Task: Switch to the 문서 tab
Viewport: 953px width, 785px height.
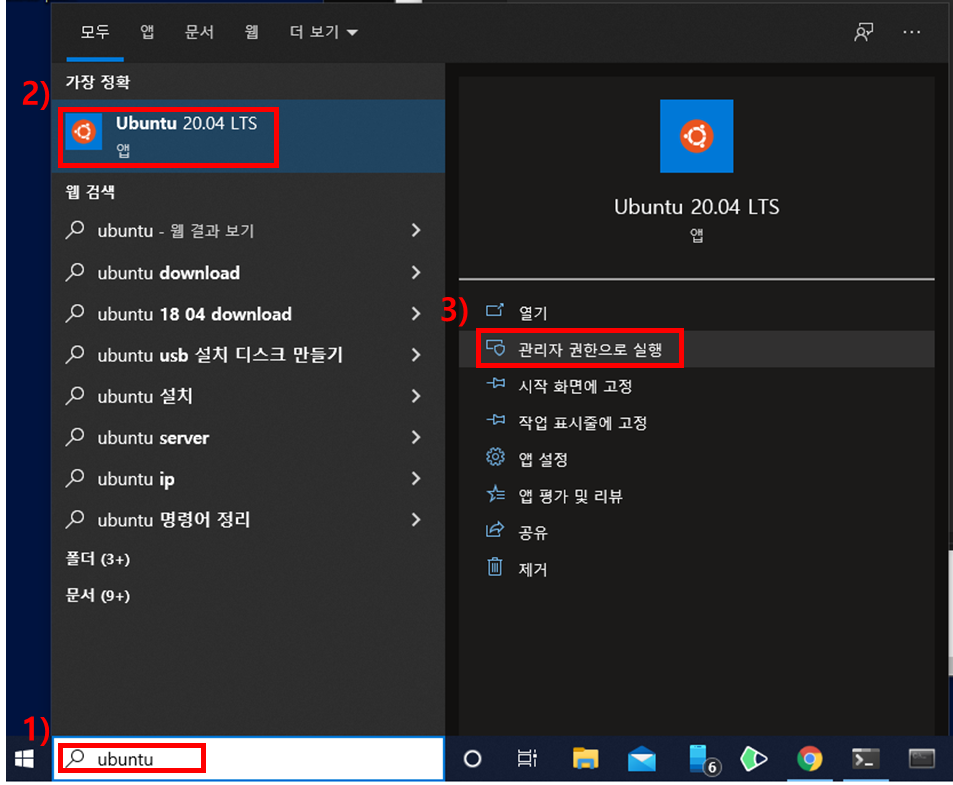Action: click(199, 32)
